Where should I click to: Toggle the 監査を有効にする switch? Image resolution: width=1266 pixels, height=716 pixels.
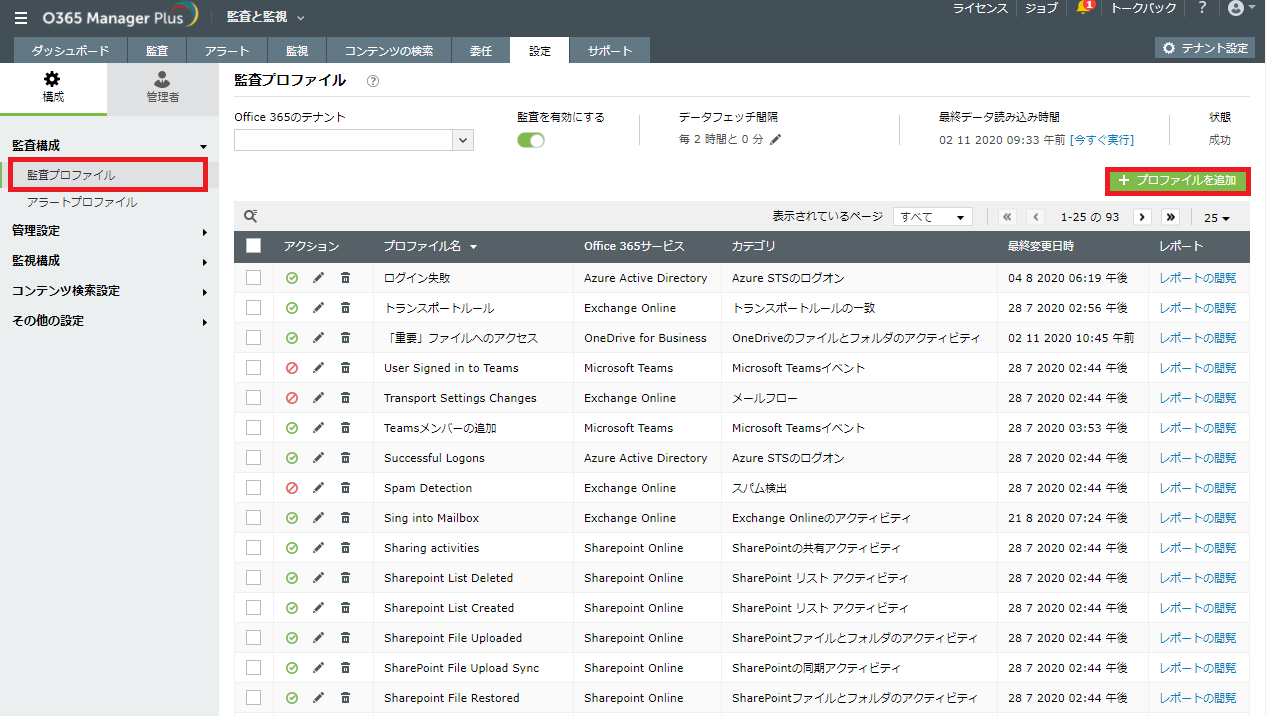point(531,140)
